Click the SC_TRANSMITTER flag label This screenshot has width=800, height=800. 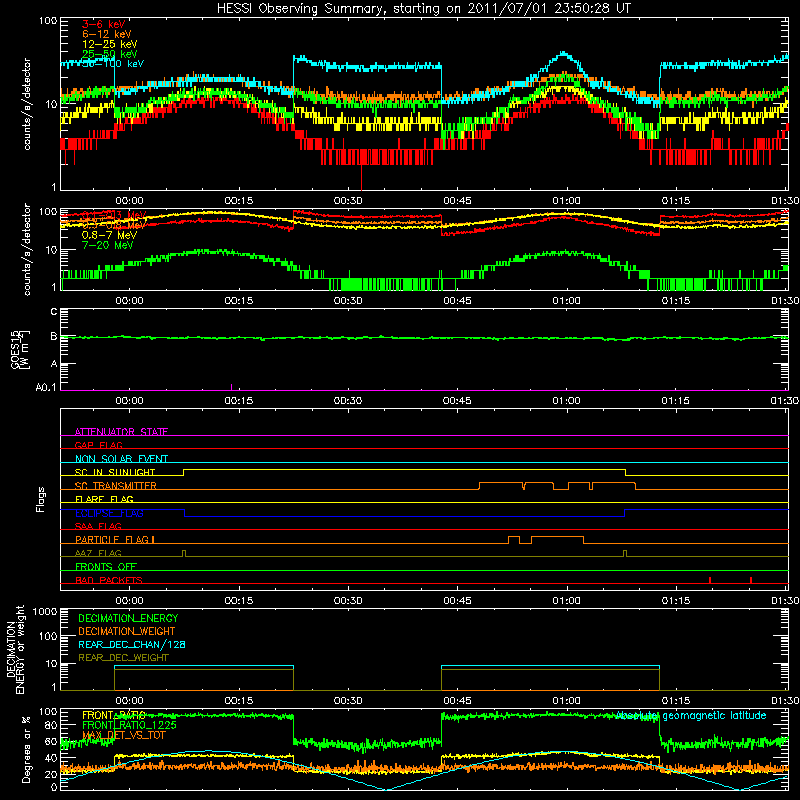[x=115, y=486]
